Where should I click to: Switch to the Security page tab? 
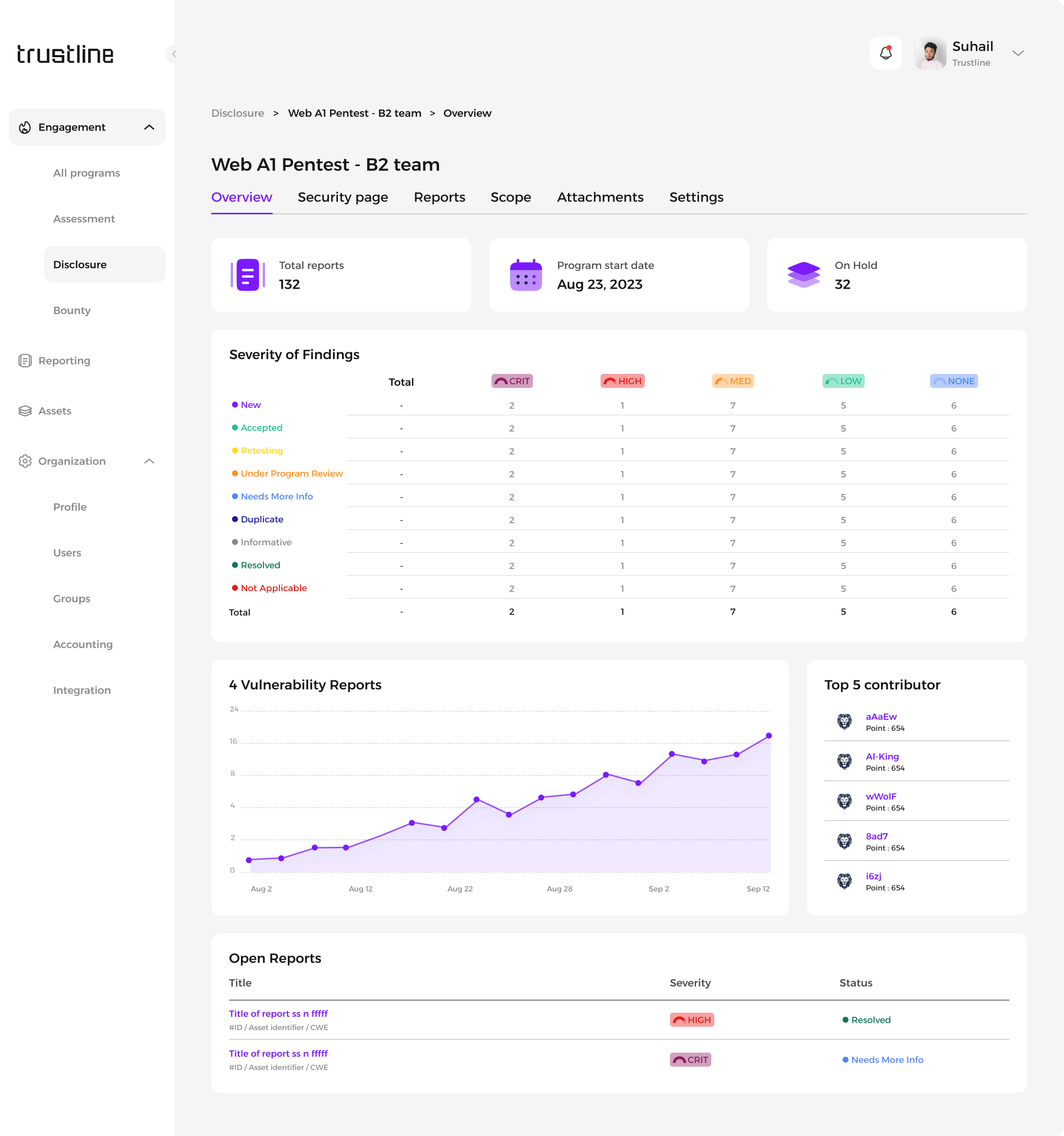(x=342, y=197)
